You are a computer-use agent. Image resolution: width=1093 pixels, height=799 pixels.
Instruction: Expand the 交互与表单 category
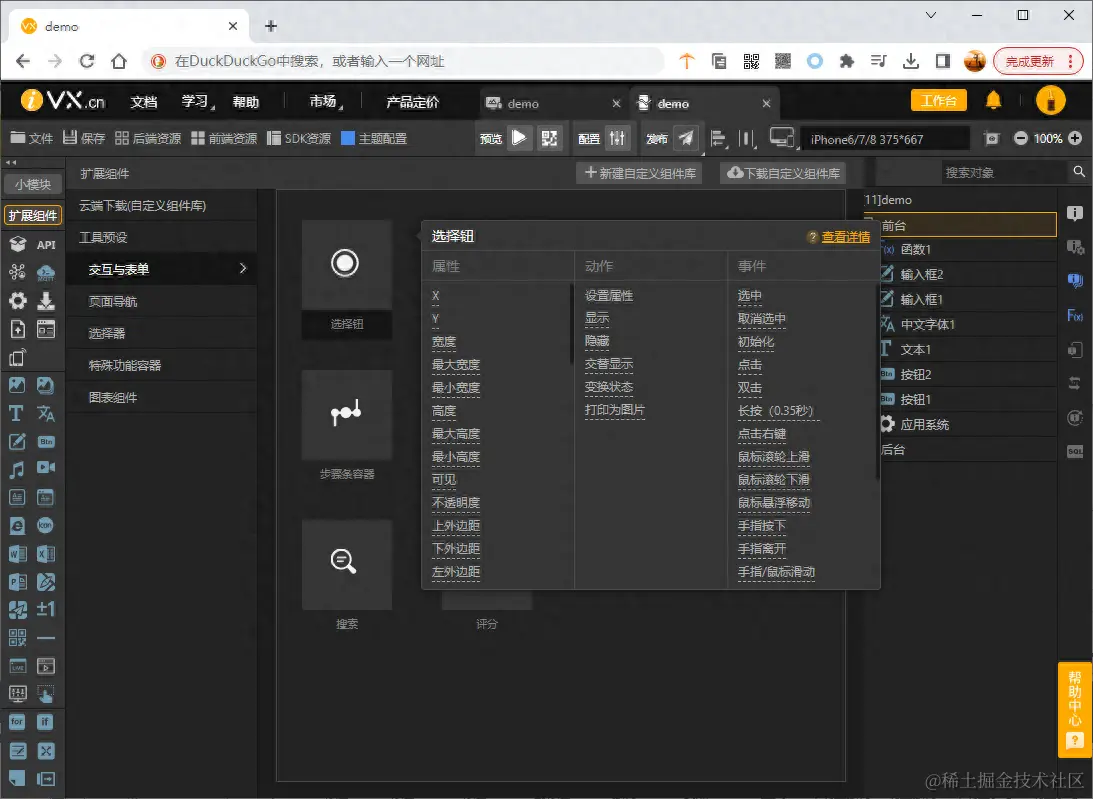tap(162, 269)
